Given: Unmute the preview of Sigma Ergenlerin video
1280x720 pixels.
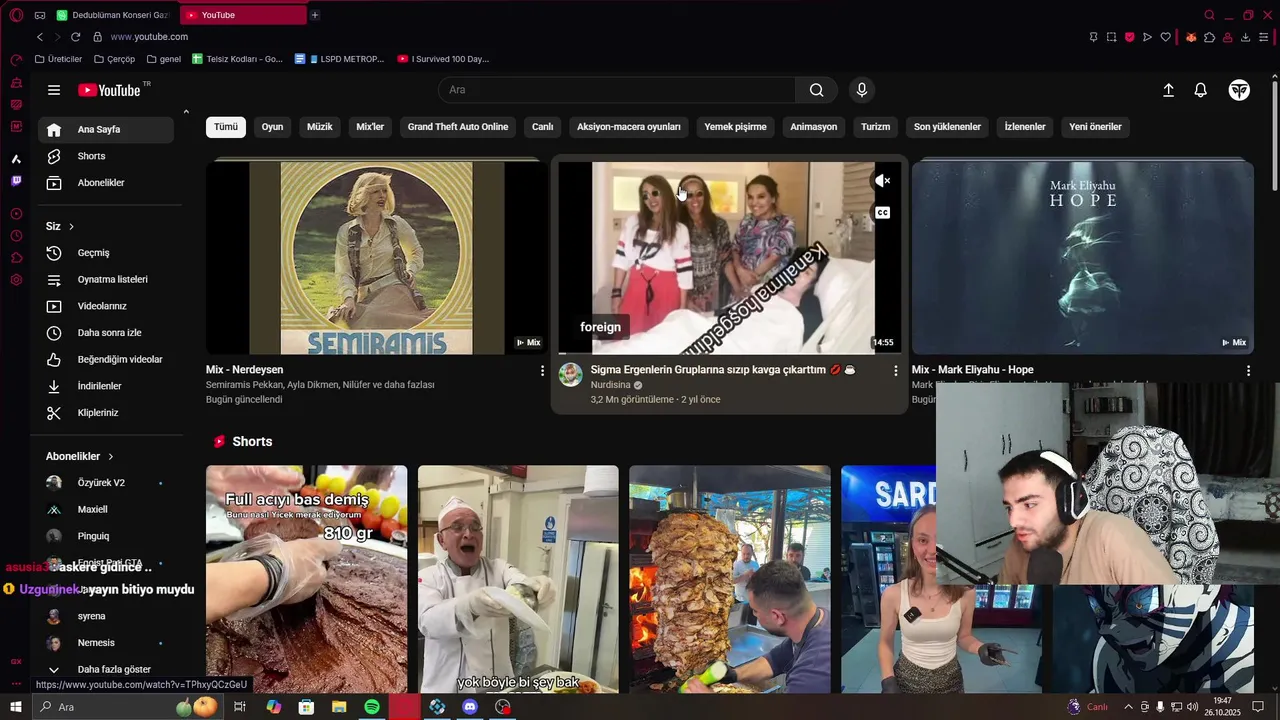Looking at the screenshot, I should point(882,181).
